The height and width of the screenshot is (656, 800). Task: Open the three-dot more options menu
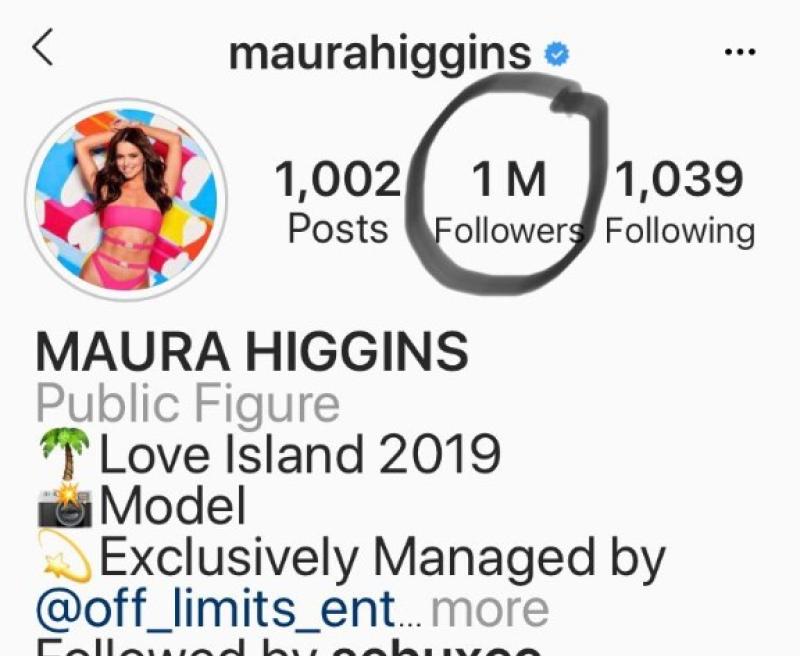pos(740,52)
